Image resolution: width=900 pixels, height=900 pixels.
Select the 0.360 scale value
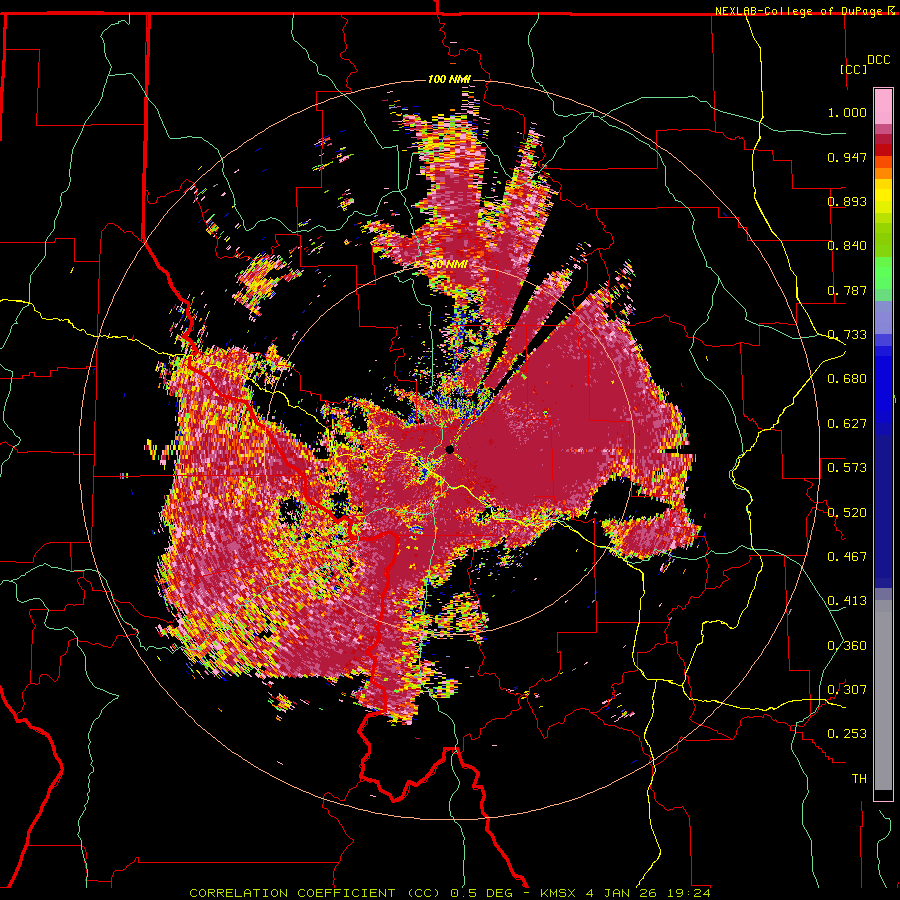[x=847, y=645]
